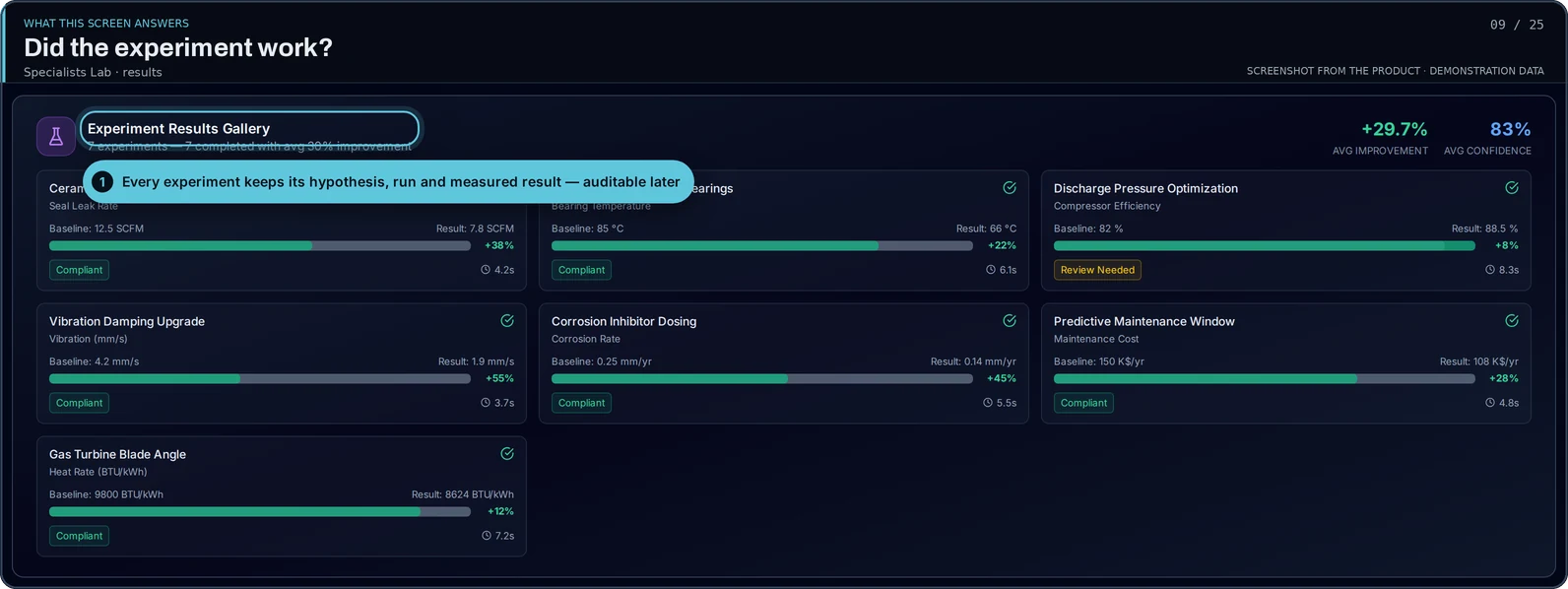Click the "Baseline: 85 °C" value
The image size is (1568, 589).
pos(587,229)
